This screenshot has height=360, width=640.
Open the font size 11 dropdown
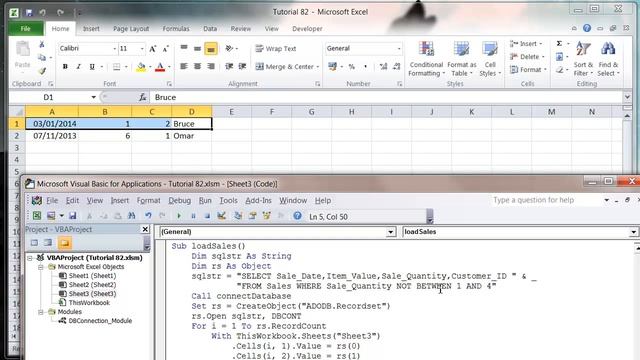[x=142, y=49]
